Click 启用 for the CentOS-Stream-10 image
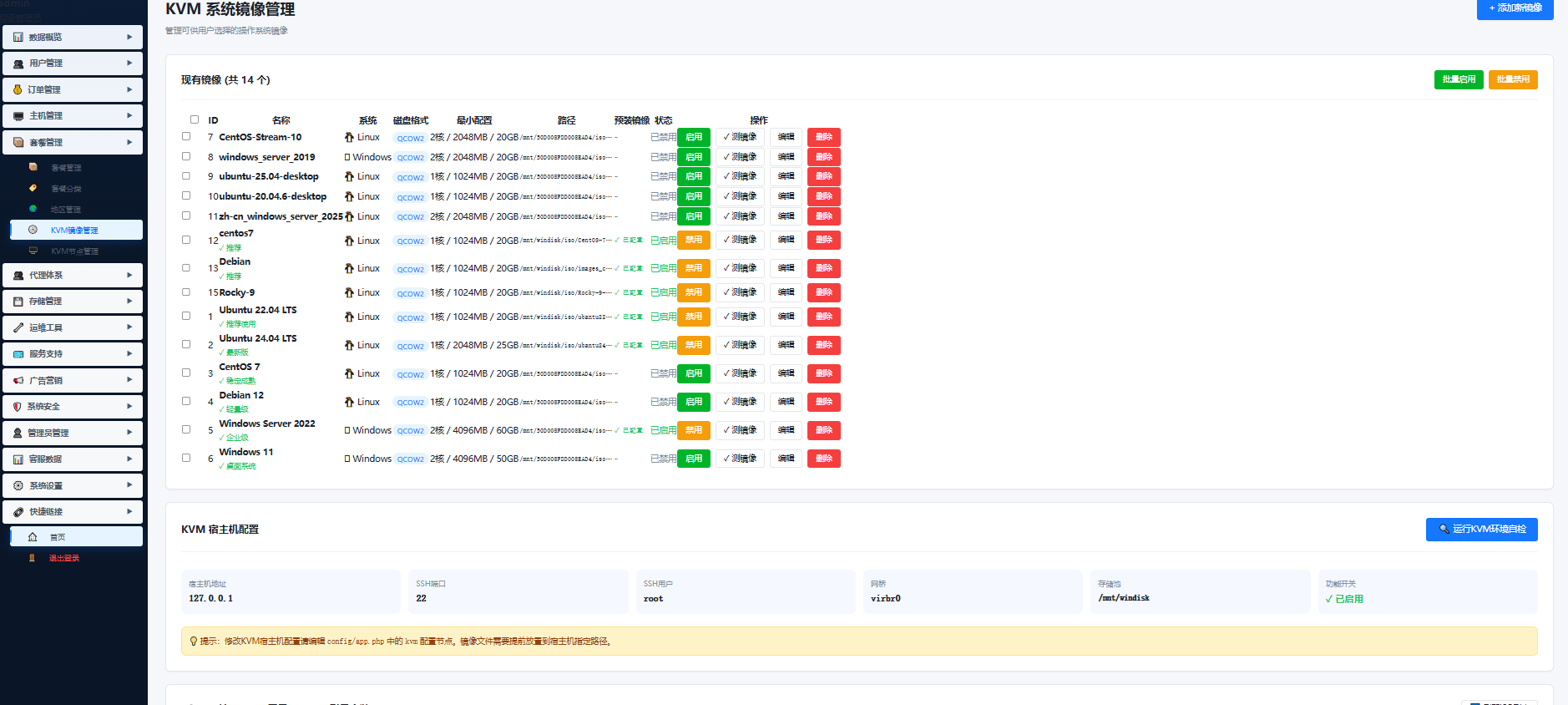This screenshot has height=705, width=1568. tap(694, 137)
